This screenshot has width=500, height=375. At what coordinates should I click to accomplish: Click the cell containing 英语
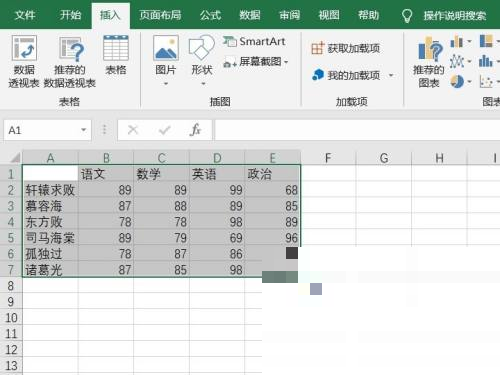[x=217, y=174]
